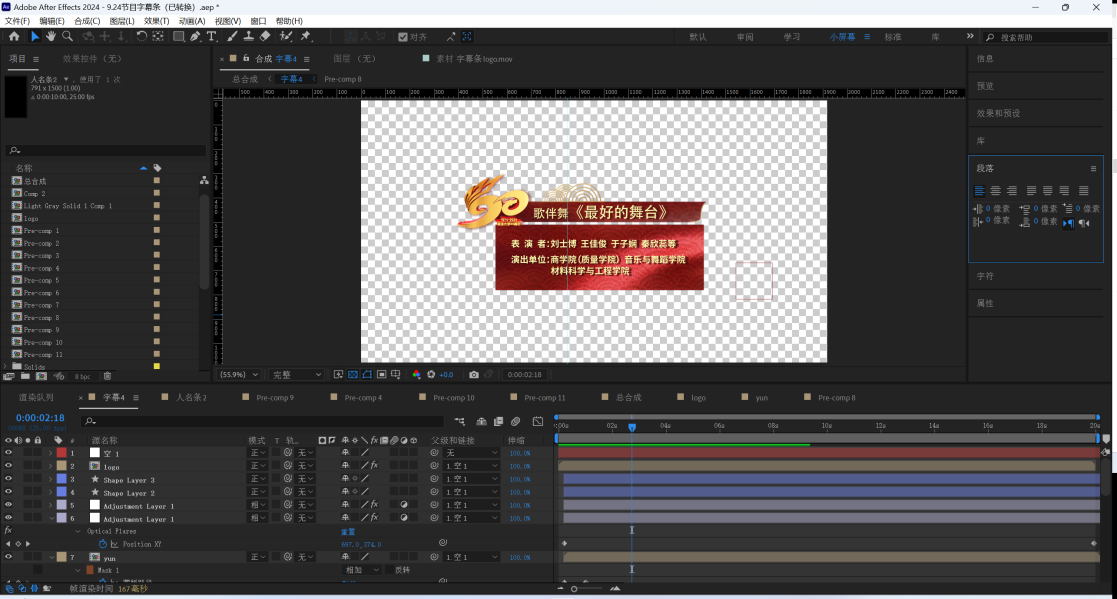This screenshot has height=599, width=1117.
Task: Click the red label color swatch of layer 1
Action: pos(61,453)
